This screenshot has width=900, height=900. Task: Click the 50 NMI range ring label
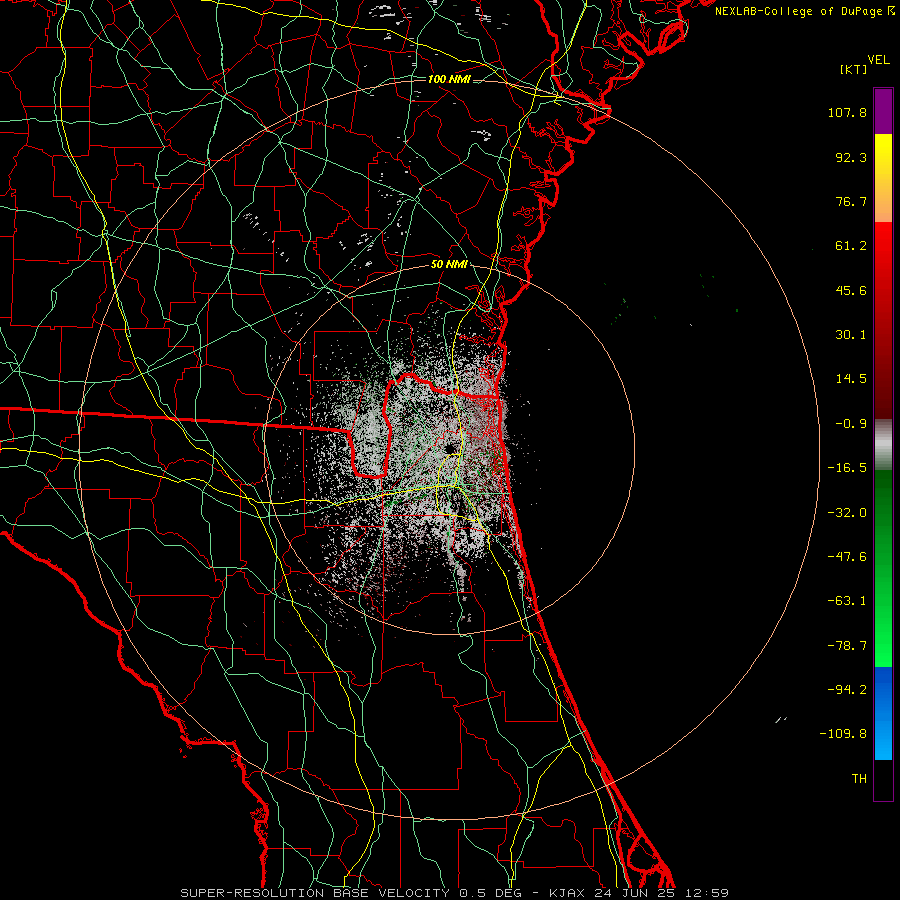point(449,265)
